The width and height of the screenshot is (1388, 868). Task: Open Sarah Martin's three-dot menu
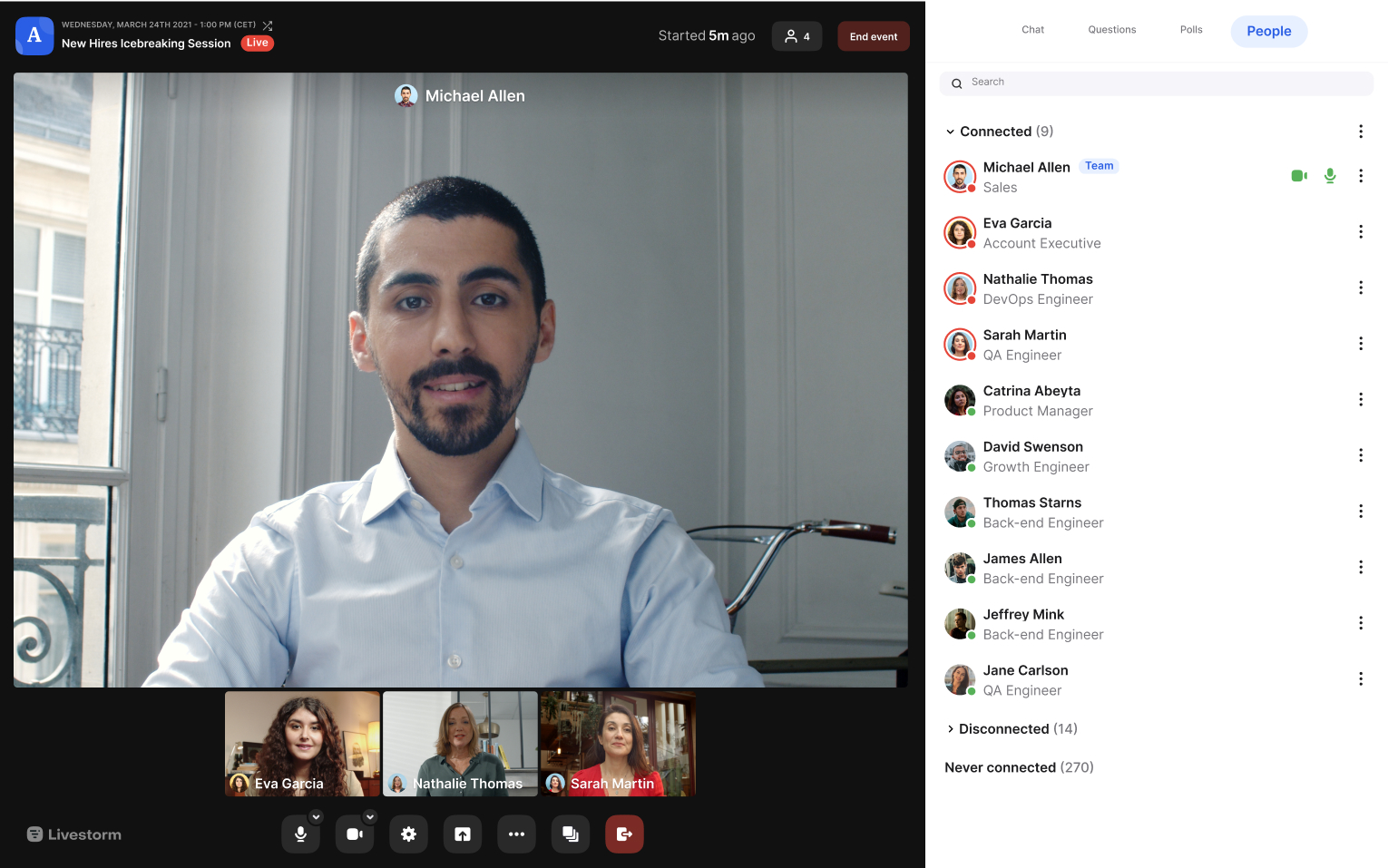[1361, 344]
